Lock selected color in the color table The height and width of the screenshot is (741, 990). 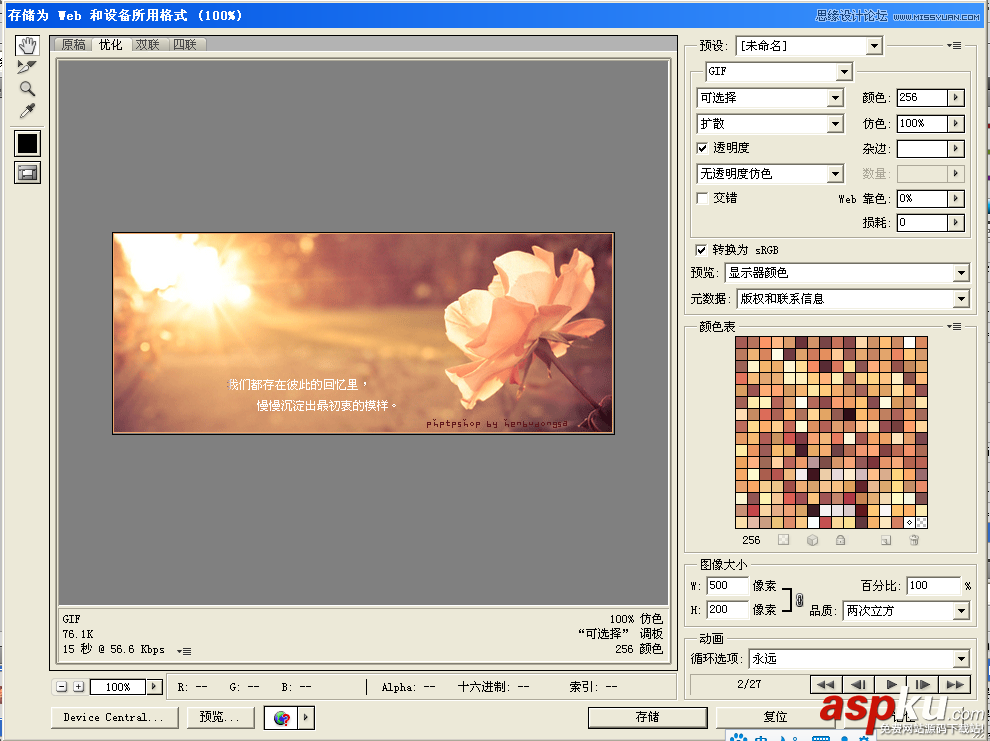point(840,541)
